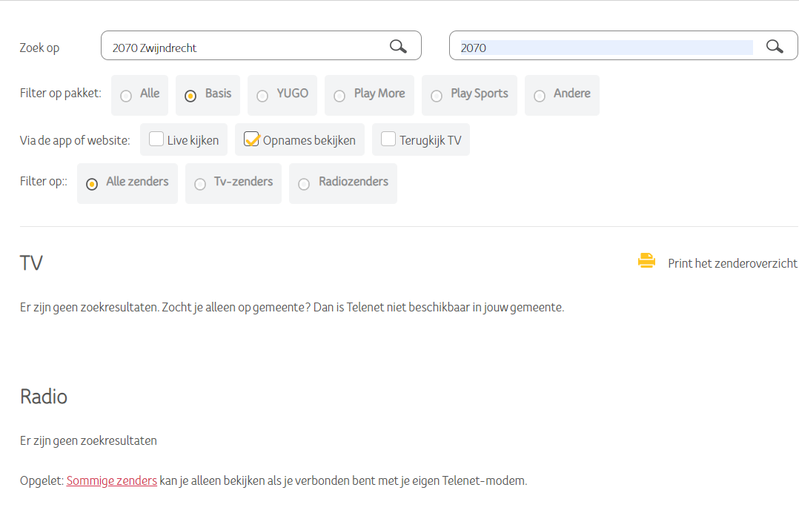
Task: Click the magnifier icon in Zwijndrecht search field
Action: pos(398,46)
